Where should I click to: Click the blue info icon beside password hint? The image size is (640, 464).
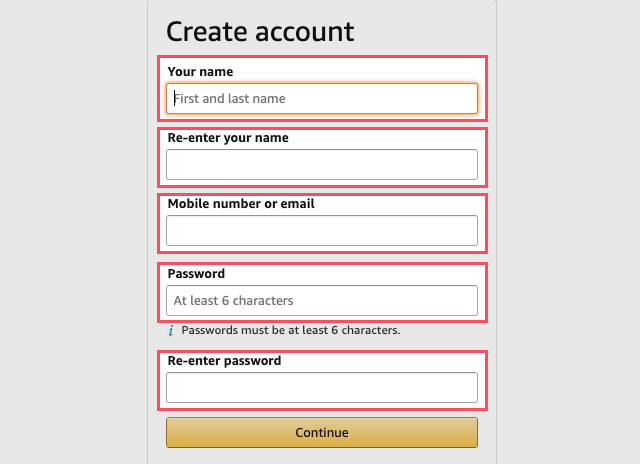tap(171, 331)
